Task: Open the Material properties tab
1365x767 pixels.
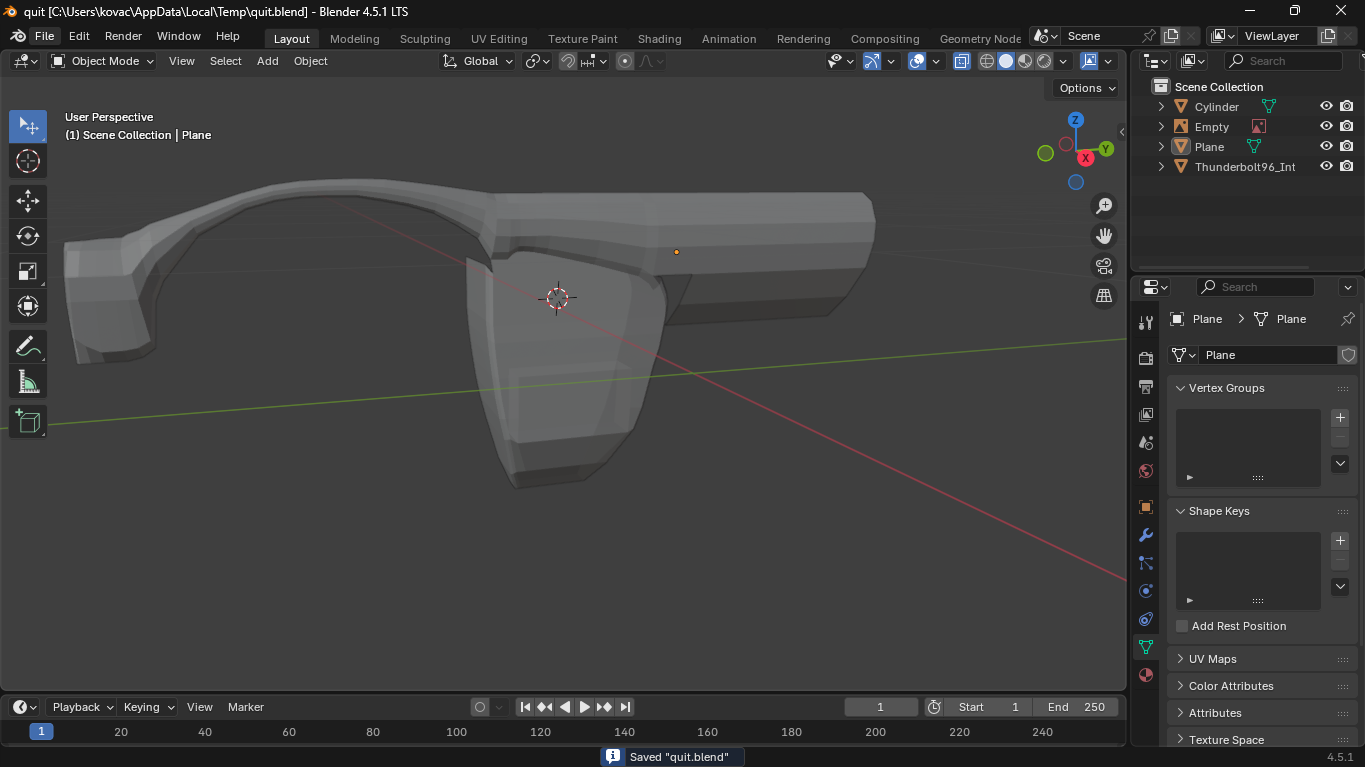Action: 1146,675
